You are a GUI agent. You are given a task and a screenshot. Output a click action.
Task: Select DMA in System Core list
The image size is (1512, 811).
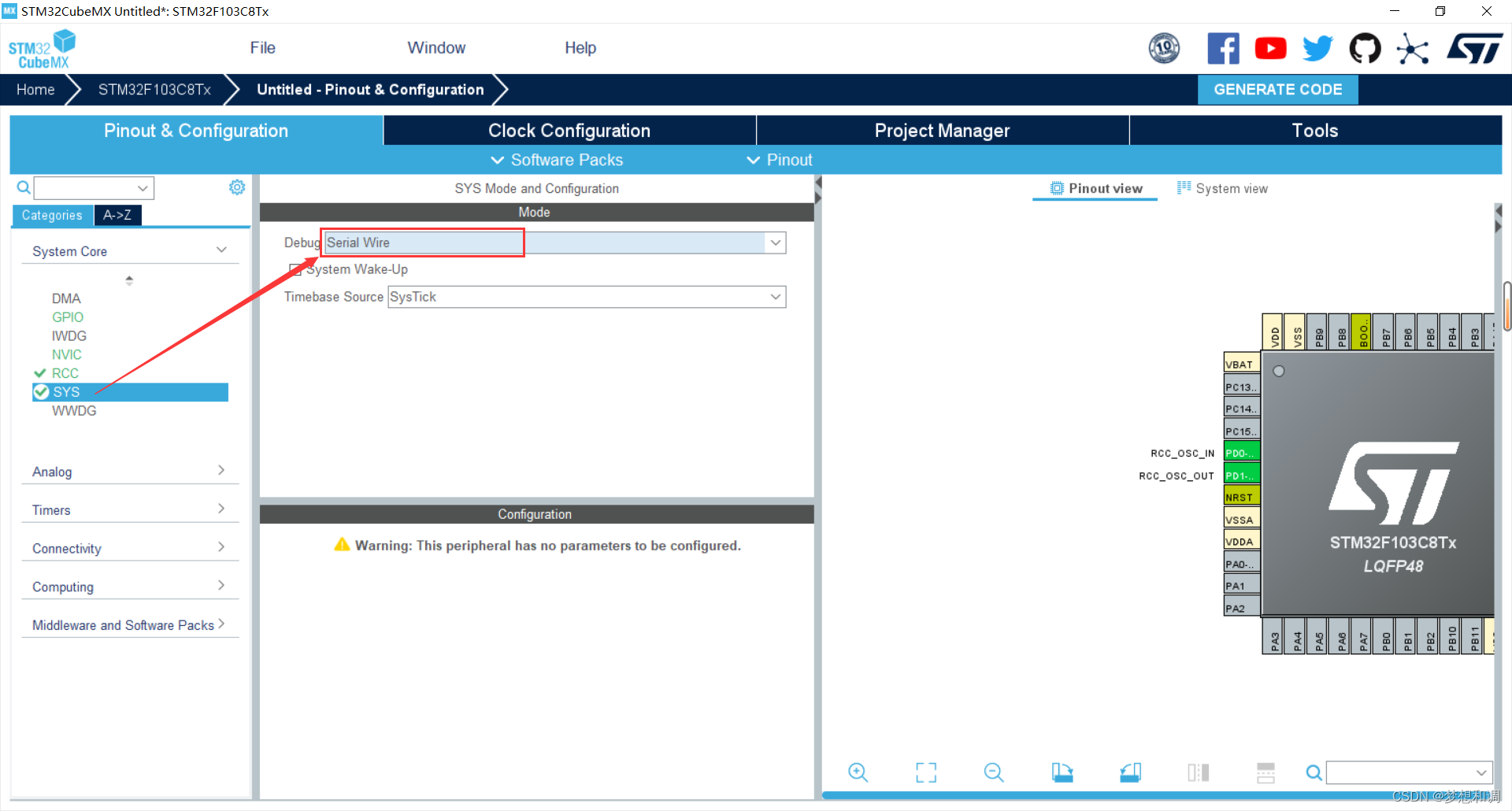(66, 298)
